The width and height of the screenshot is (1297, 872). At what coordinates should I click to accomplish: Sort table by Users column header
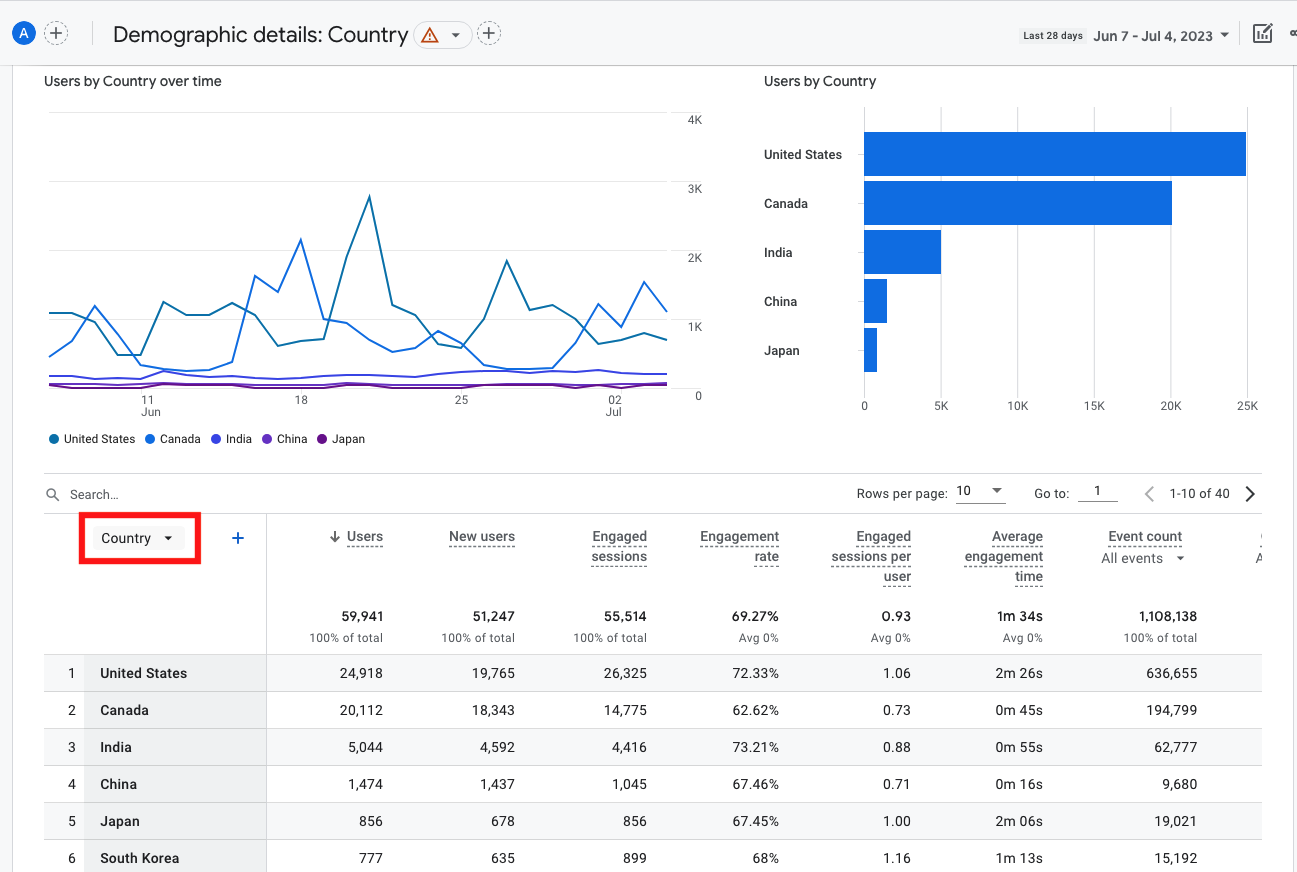point(364,537)
